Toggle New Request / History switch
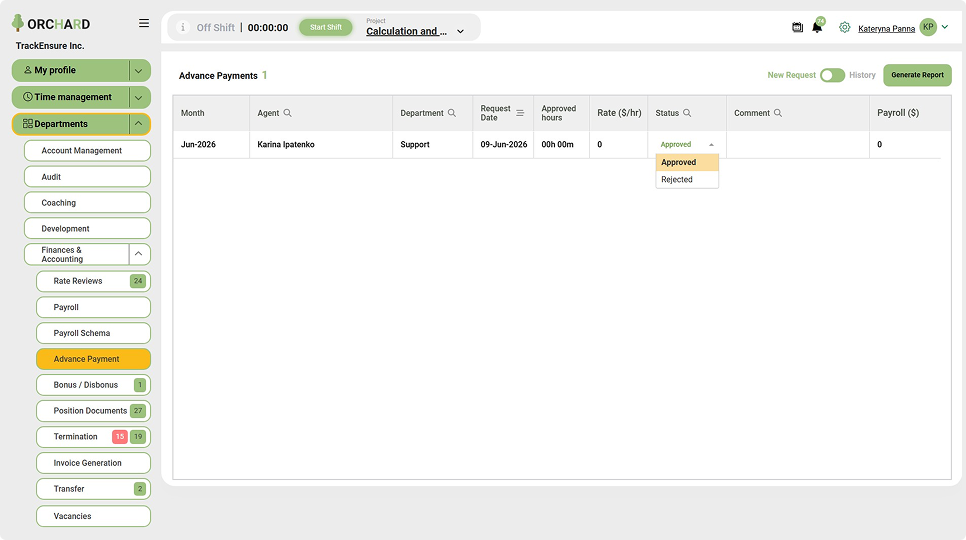Image resolution: width=966 pixels, height=540 pixels. pos(832,75)
